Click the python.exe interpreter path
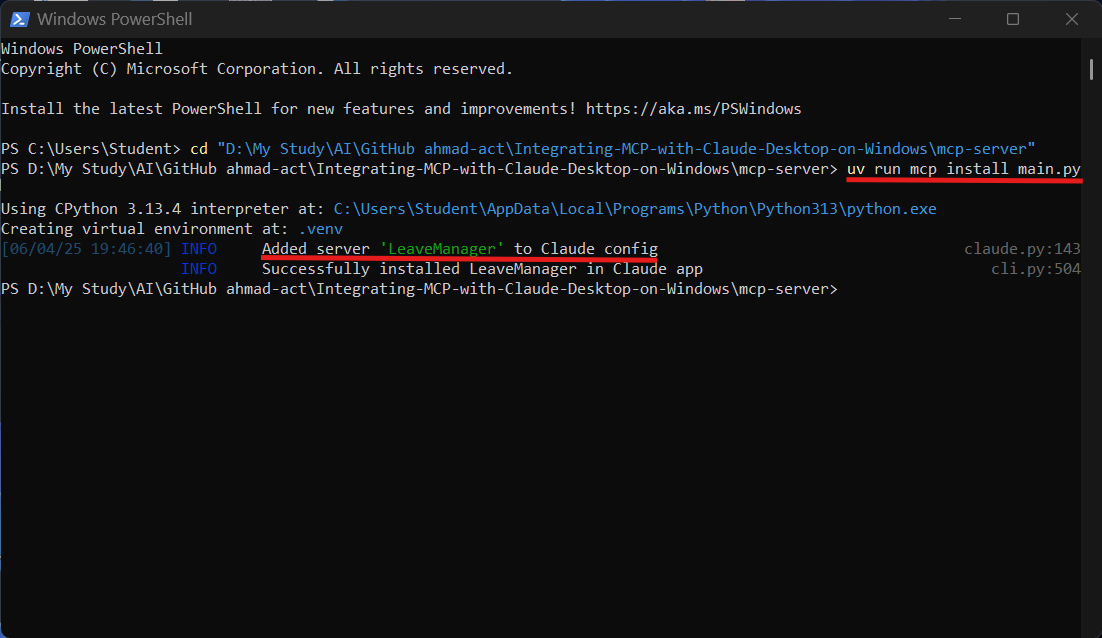 [x=635, y=209]
